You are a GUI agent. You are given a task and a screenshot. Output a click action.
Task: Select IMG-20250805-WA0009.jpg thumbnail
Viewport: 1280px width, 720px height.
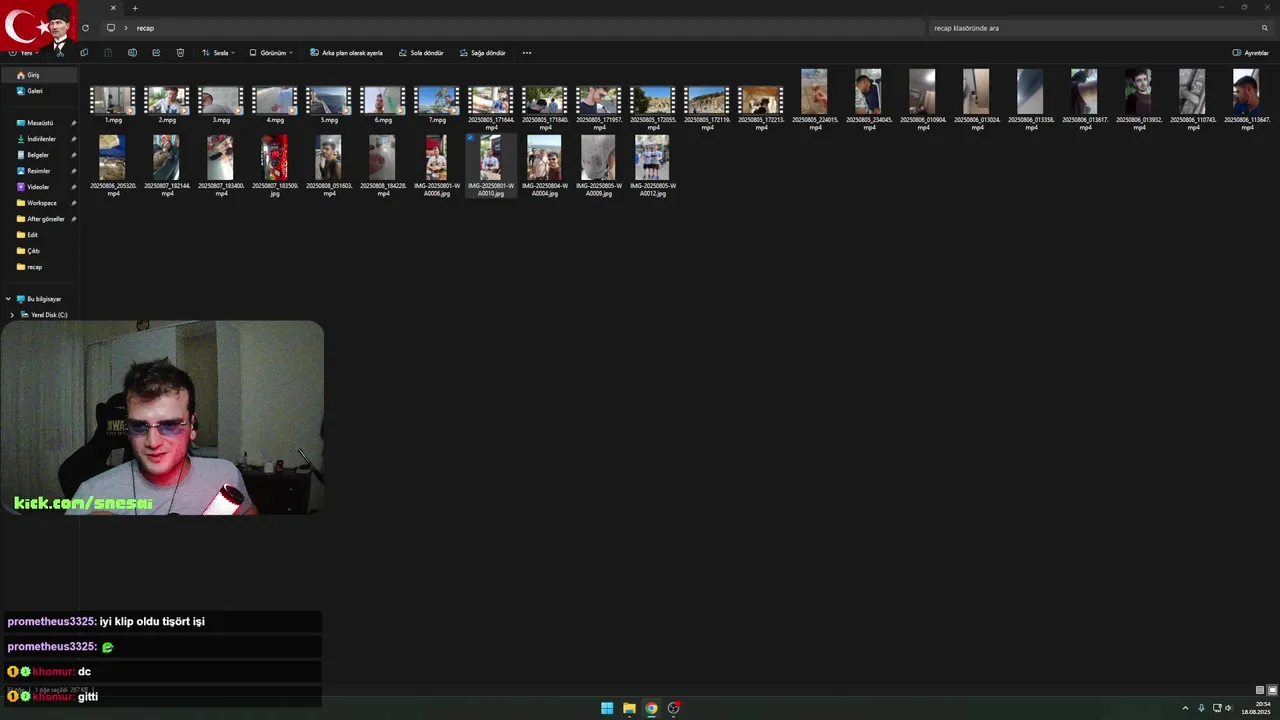[598, 157]
